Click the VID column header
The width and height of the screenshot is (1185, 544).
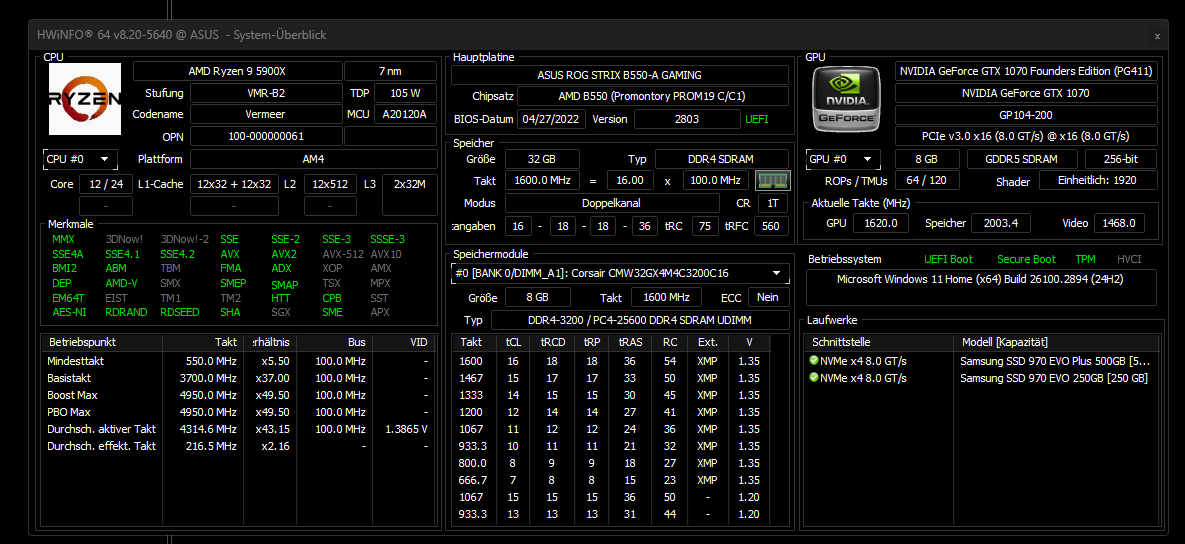pos(404,342)
